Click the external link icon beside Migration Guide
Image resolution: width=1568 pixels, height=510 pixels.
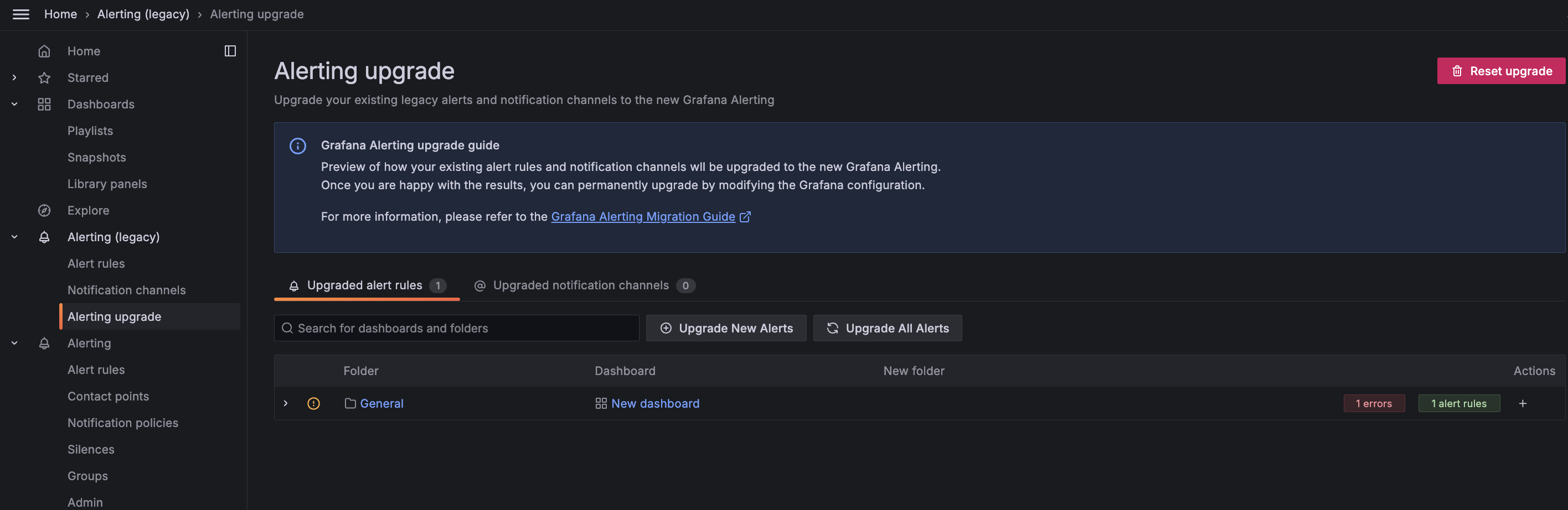745,216
